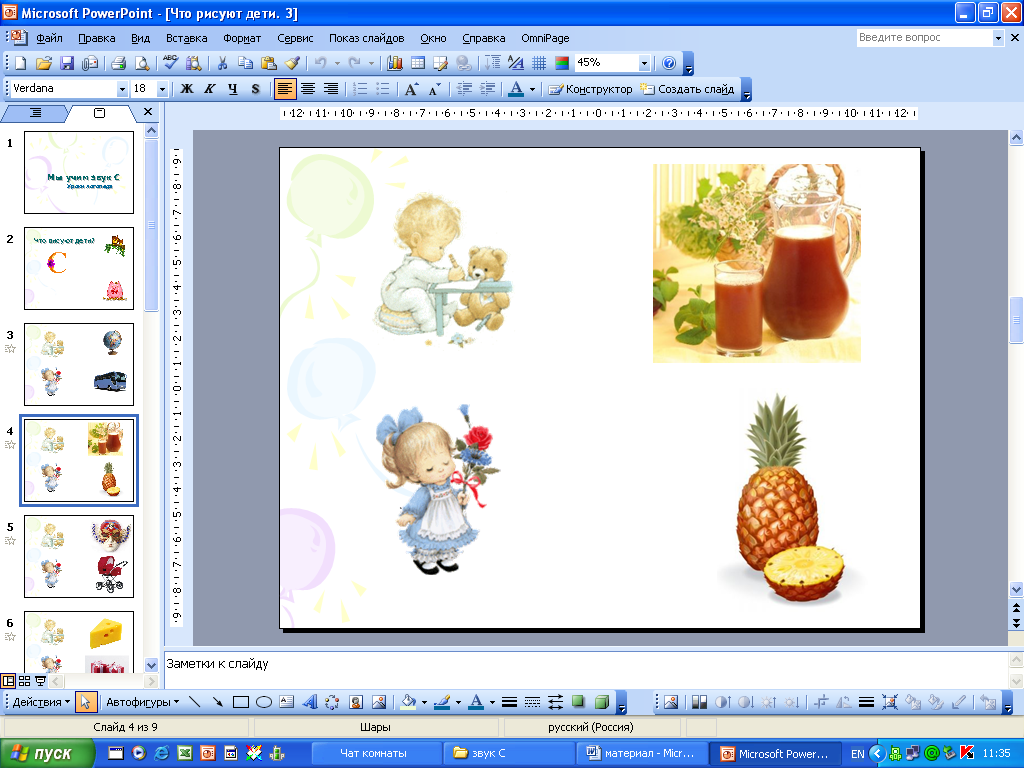
Task: Toggle numbered list
Action: (360, 89)
